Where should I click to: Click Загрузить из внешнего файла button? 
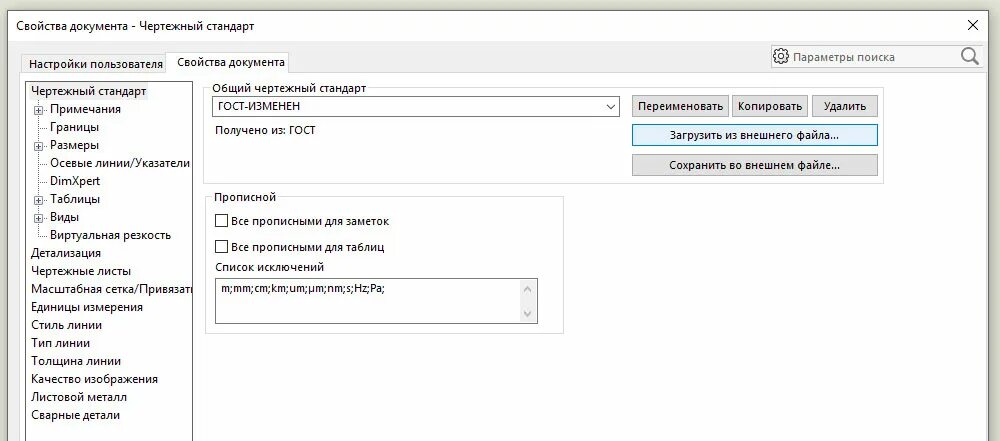[754, 134]
